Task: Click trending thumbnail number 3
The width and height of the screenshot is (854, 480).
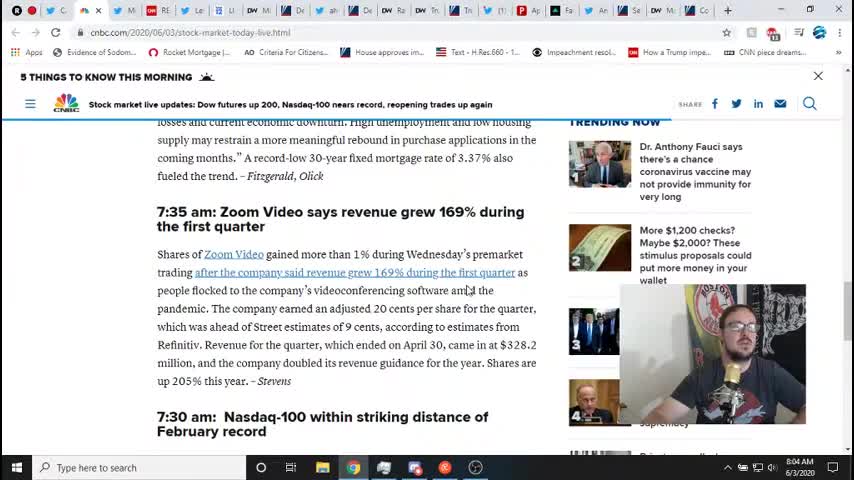Action: pos(594,331)
